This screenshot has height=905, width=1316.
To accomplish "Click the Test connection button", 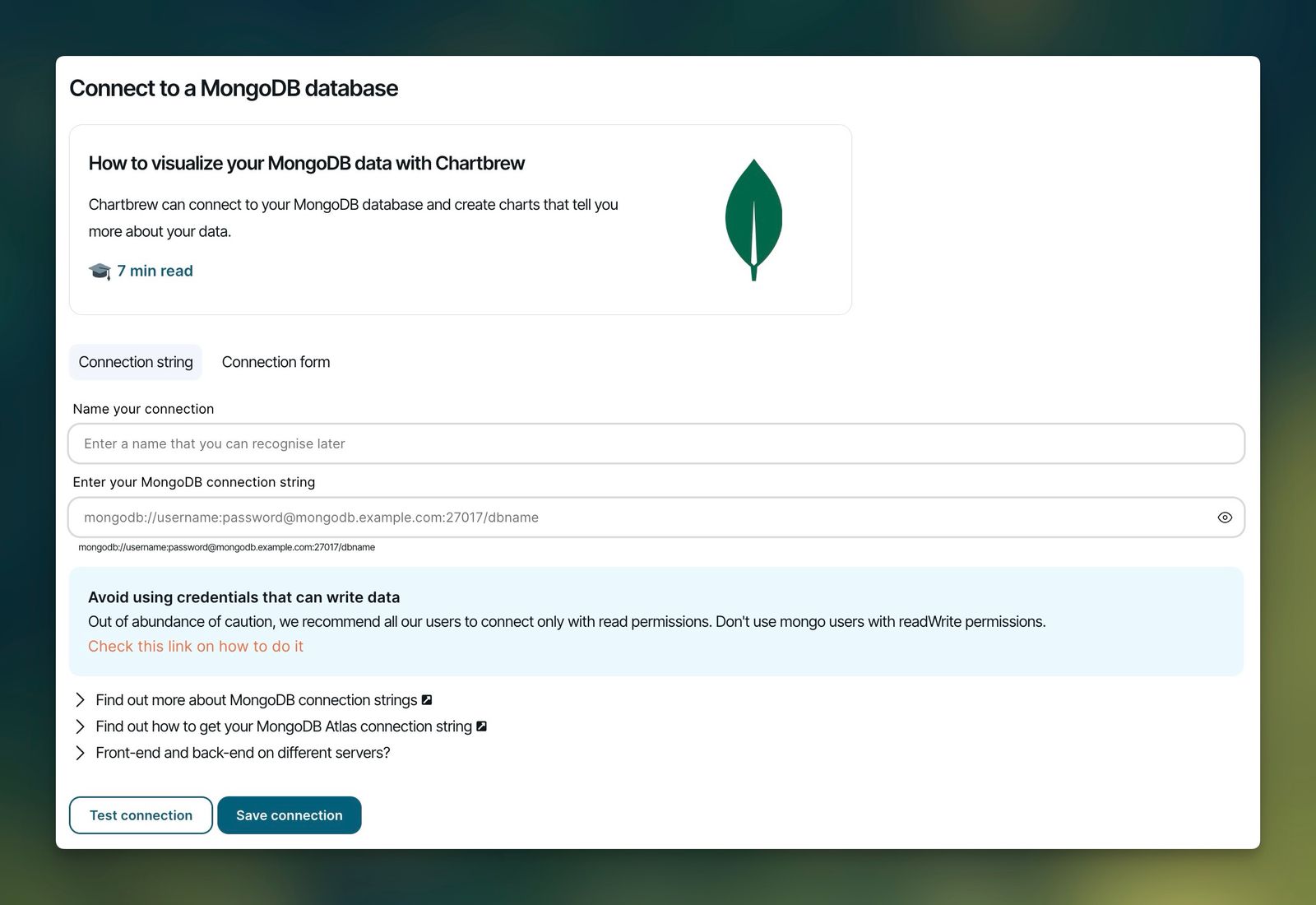I will [x=140, y=814].
